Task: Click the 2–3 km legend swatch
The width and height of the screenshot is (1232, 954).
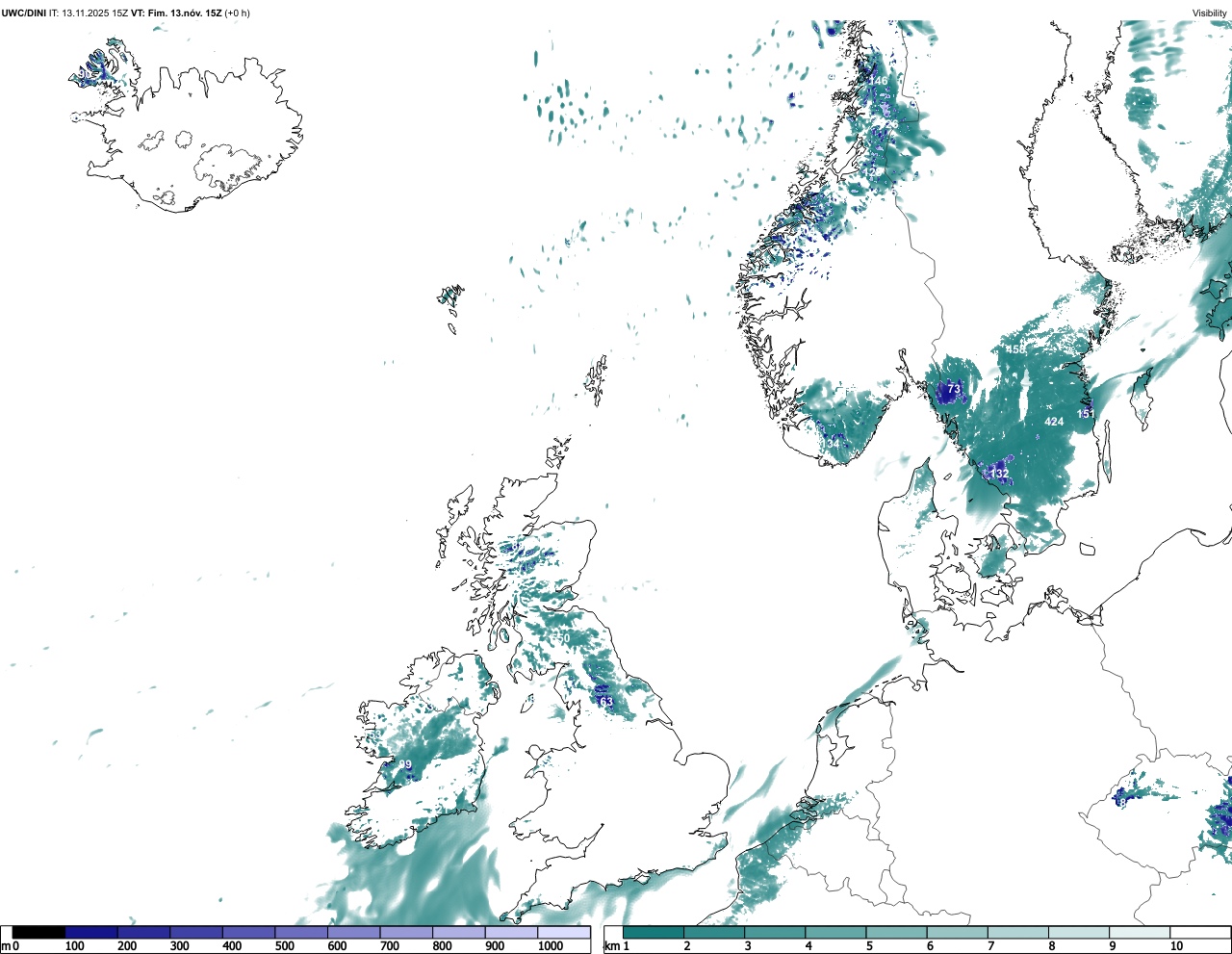Action: [x=714, y=932]
